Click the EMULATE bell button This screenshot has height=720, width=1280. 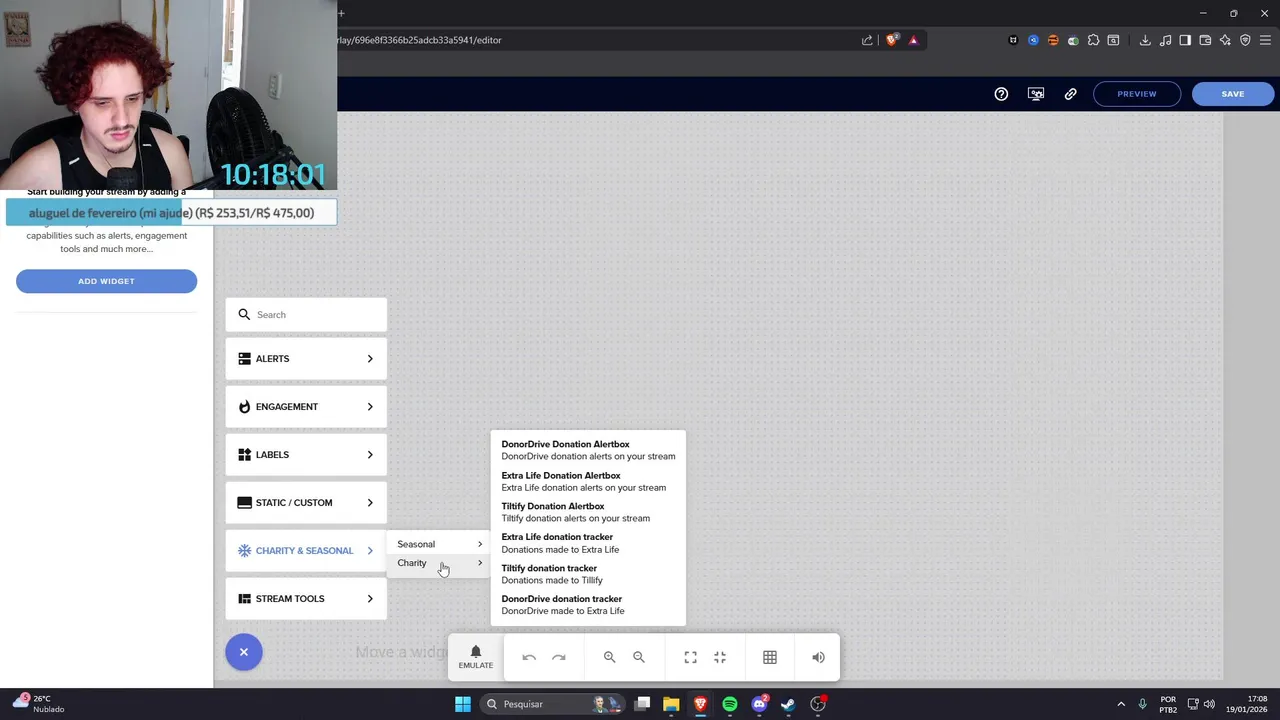[x=476, y=657]
